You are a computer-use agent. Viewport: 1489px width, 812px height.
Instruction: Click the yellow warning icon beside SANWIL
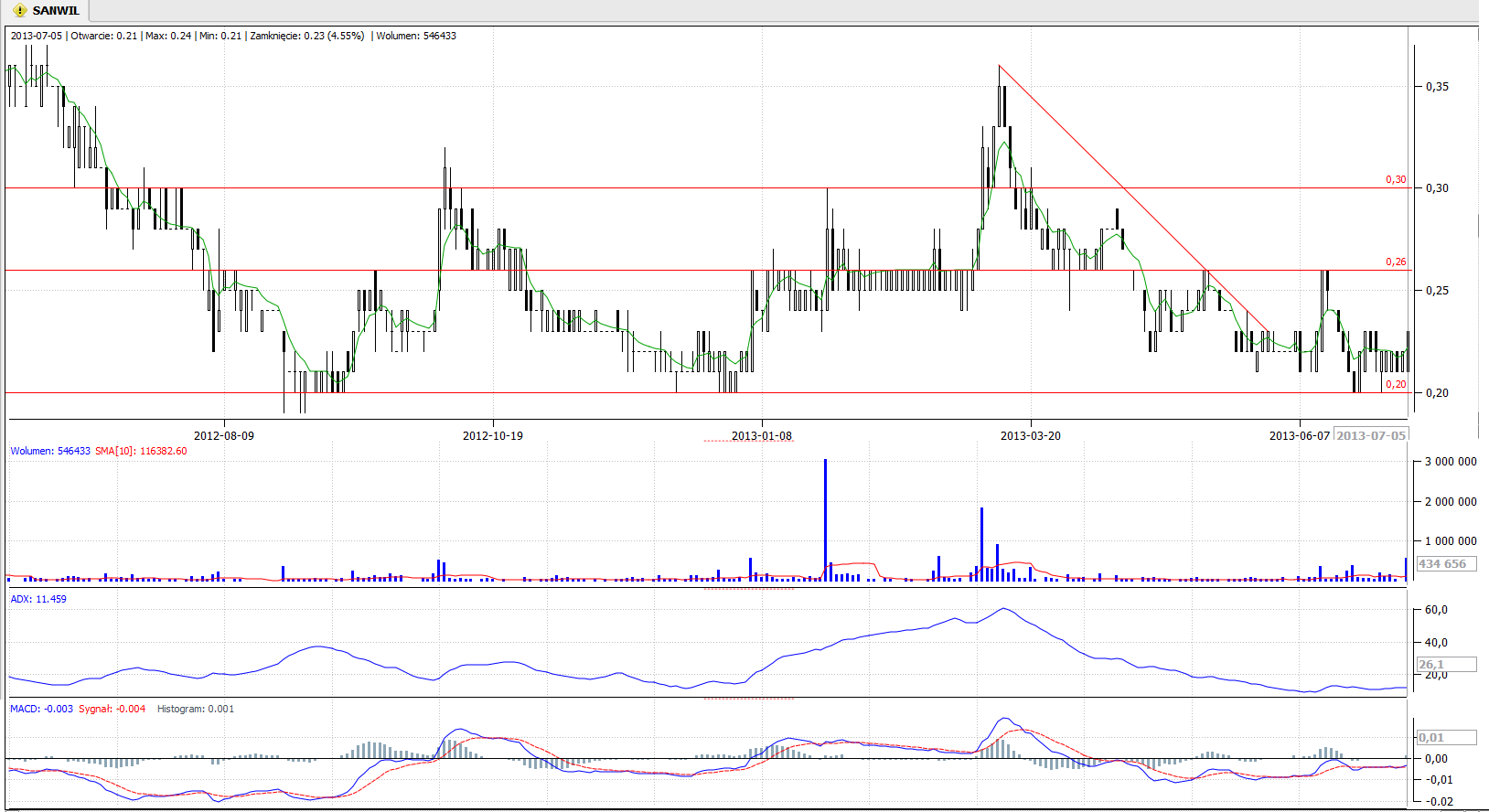tap(20, 11)
